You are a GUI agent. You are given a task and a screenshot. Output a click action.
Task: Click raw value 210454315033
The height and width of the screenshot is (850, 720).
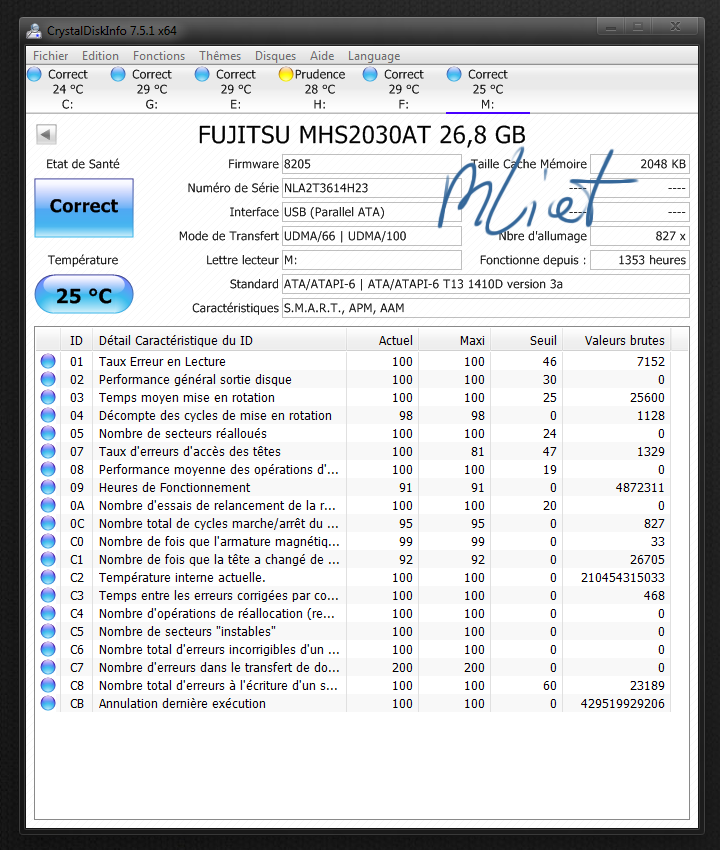(x=622, y=577)
